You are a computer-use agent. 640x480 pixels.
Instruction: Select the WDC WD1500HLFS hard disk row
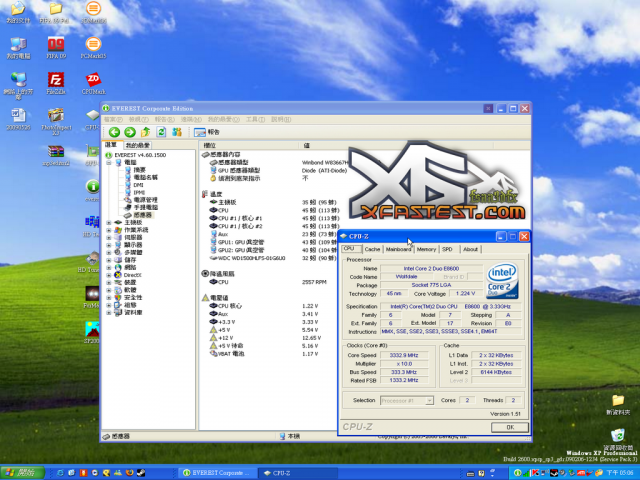251,258
